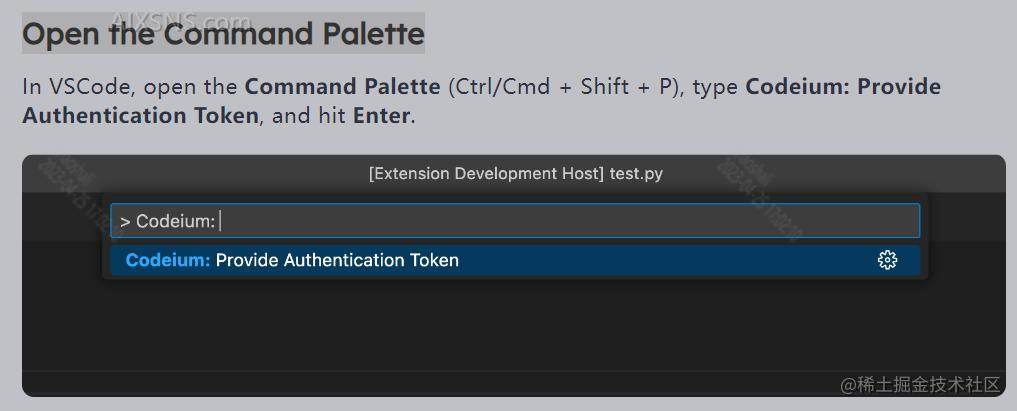This screenshot has height=411, width=1017.
Task: Click the '@稀土掘金技术社区' watermark
Action: point(919,384)
